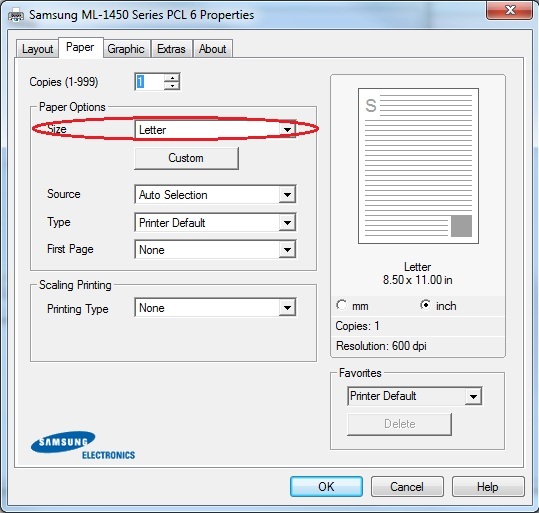Select the mm unit radio button

click(x=341, y=305)
